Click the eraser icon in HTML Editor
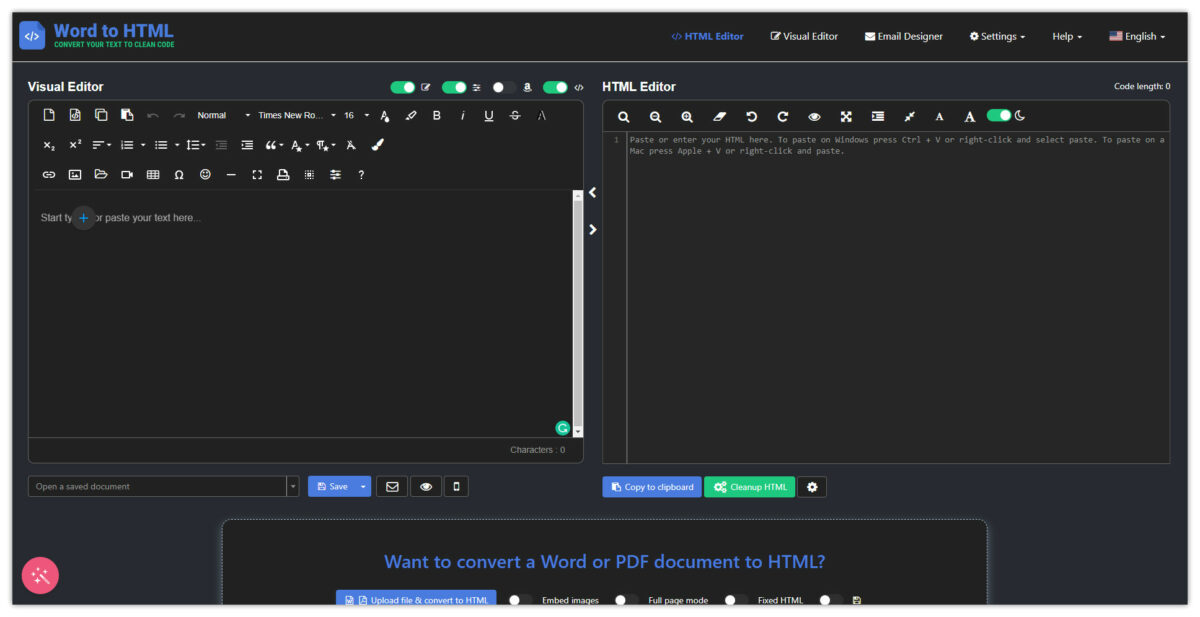Image resolution: width=1200 pixels, height=617 pixels. point(719,117)
